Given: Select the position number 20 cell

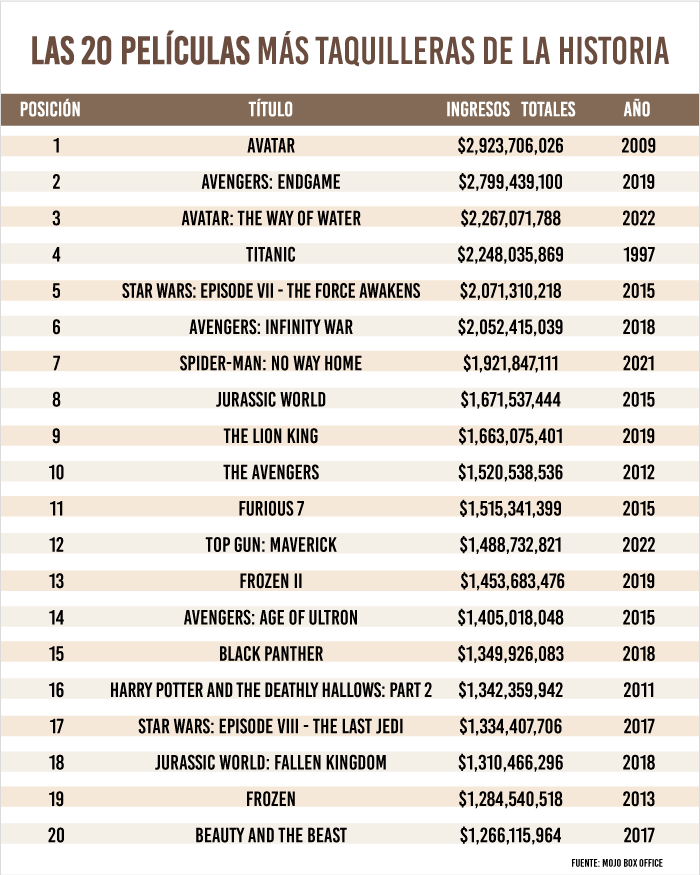Looking at the screenshot, I should [x=56, y=835].
